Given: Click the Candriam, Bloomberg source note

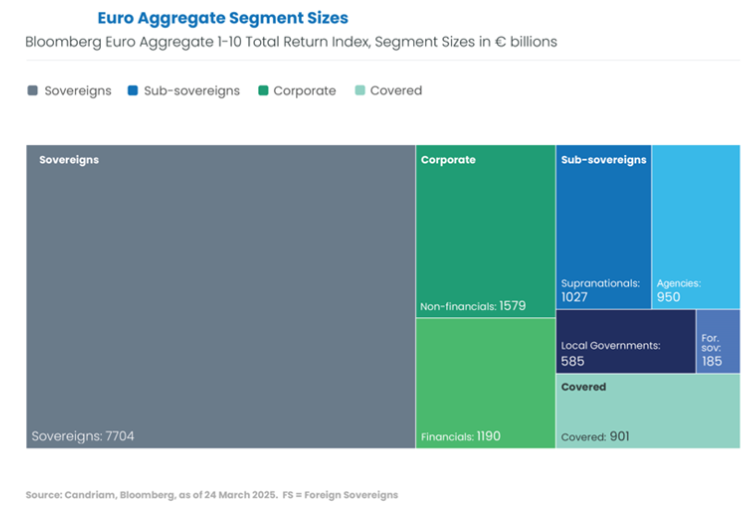Looking at the screenshot, I should pos(212,494).
